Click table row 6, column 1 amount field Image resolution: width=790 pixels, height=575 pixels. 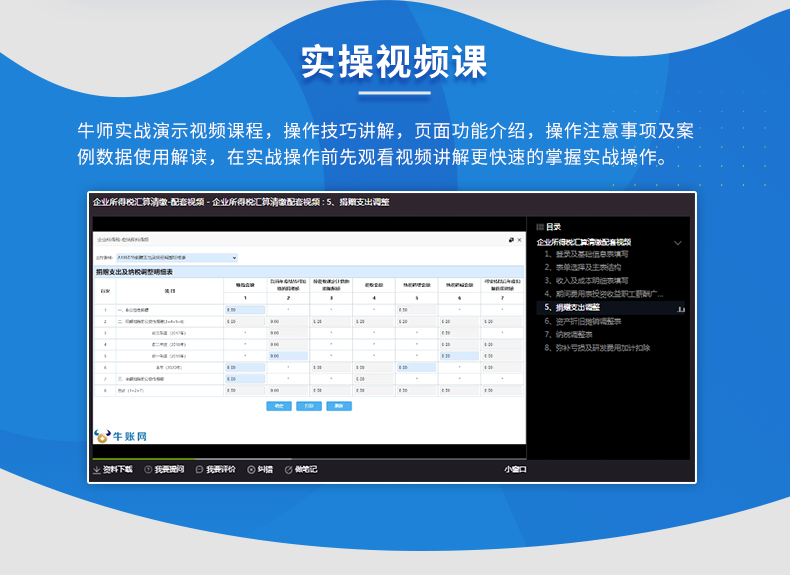(x=245, y=367)
